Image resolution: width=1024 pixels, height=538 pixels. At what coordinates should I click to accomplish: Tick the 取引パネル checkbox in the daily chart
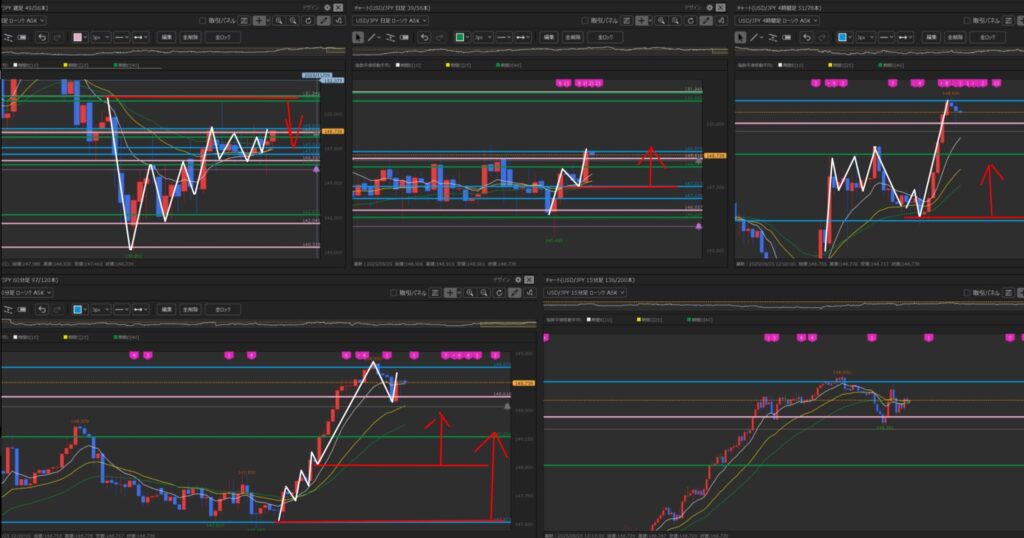tap(588, 20)
